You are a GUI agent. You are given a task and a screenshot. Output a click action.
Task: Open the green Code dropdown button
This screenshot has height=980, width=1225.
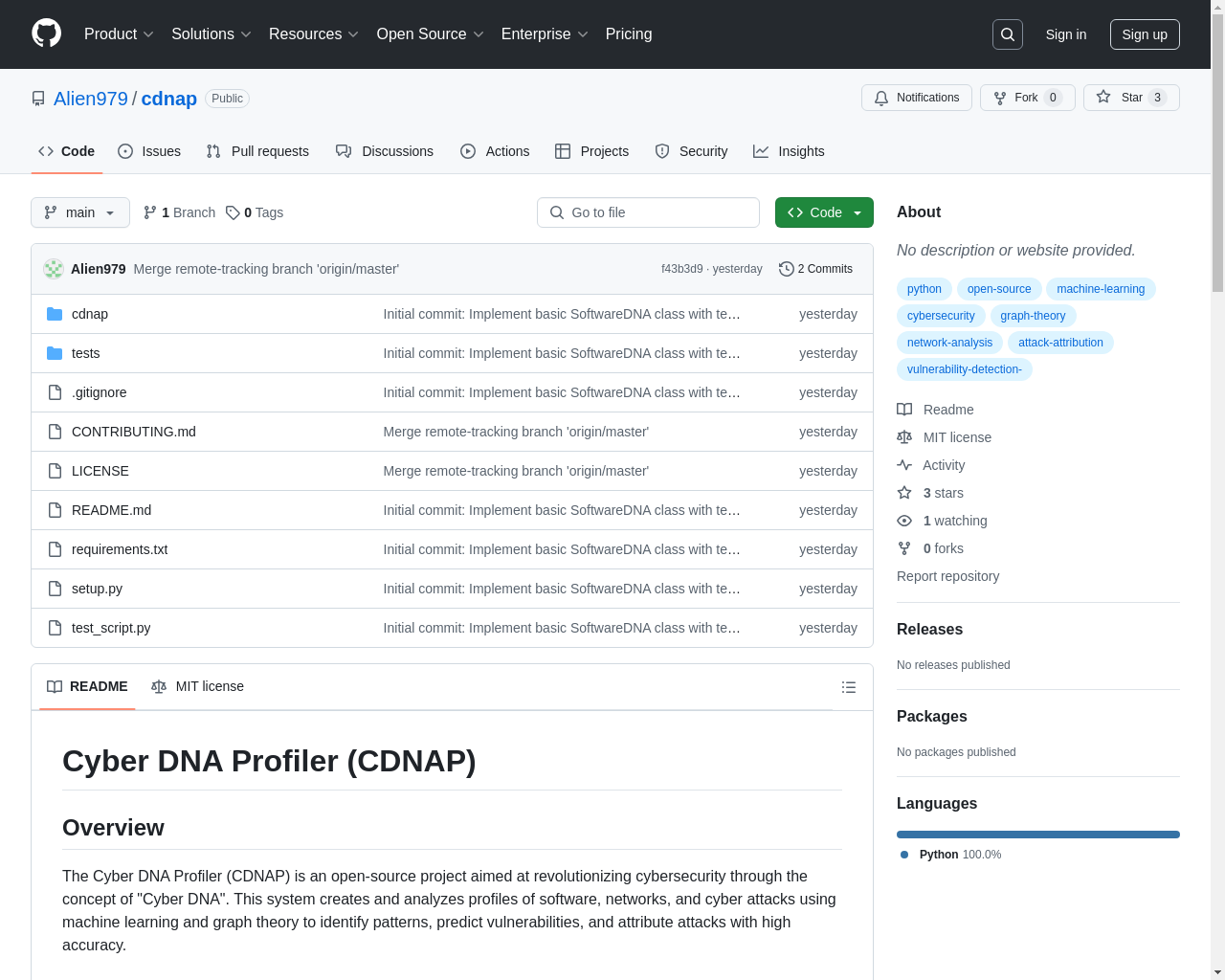click(x=824, y=212)
